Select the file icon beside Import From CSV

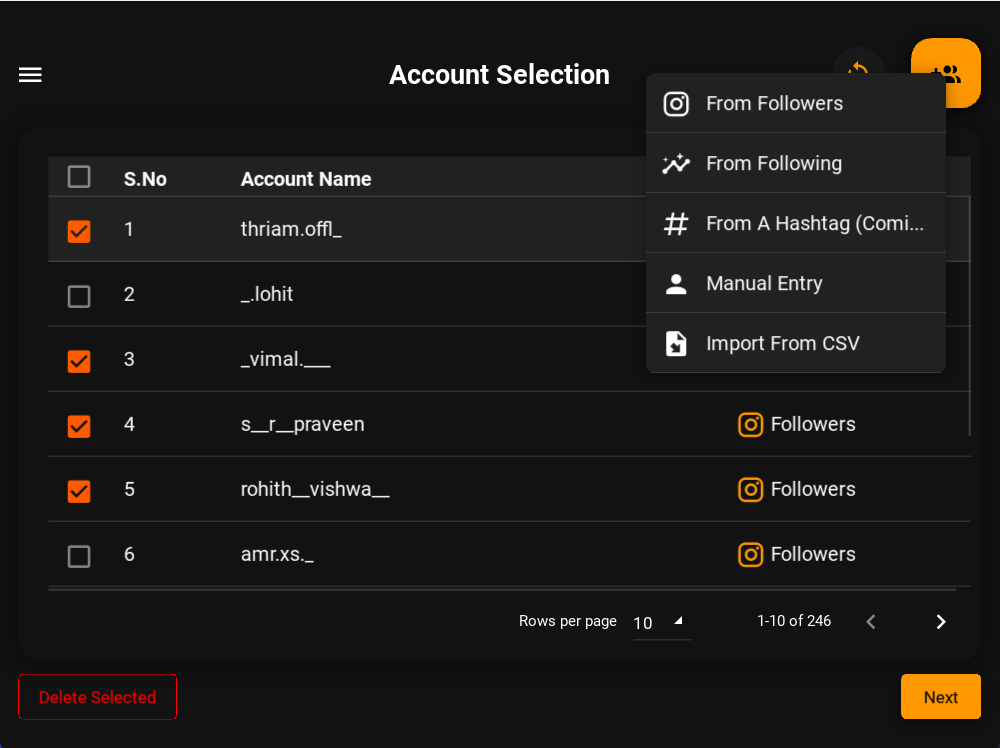click(x=676, y=343)
